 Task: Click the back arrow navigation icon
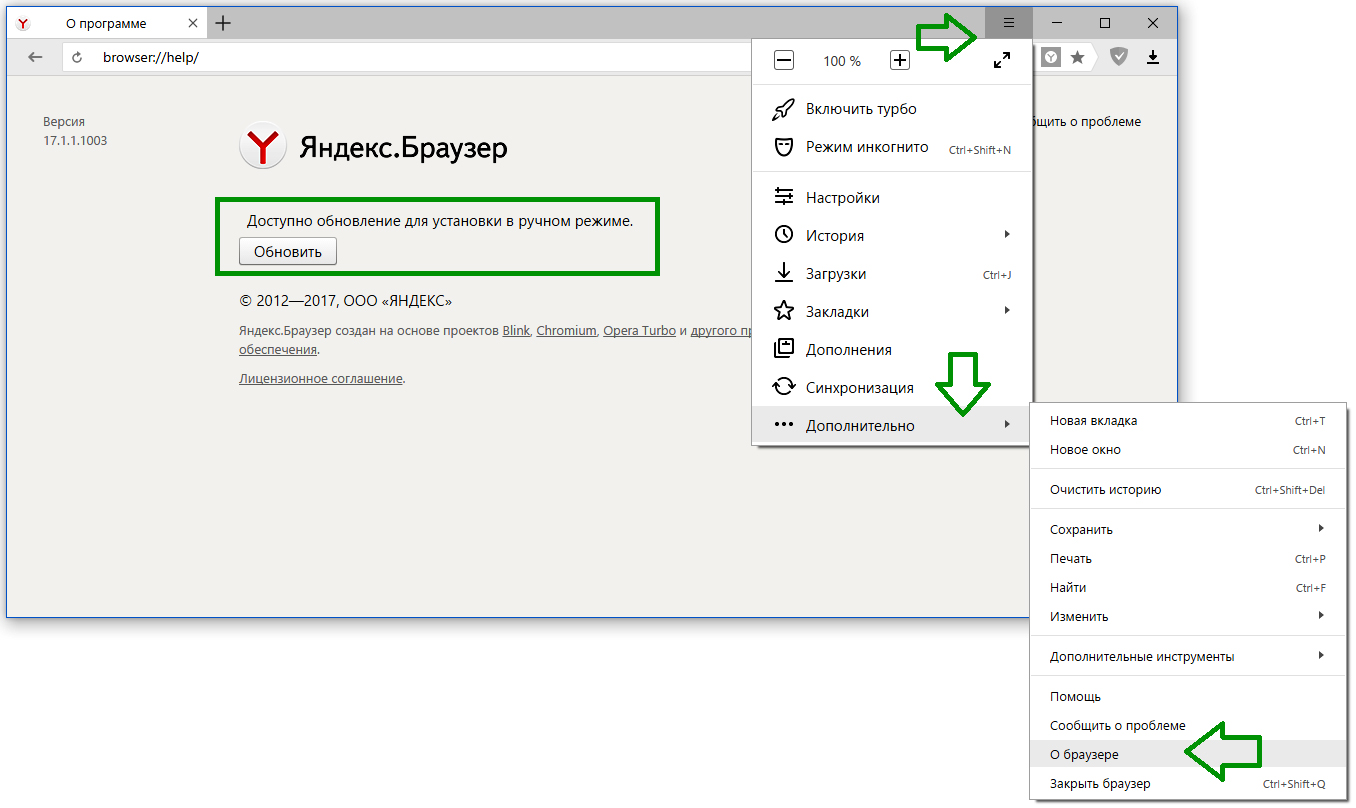tap(35, 58)
